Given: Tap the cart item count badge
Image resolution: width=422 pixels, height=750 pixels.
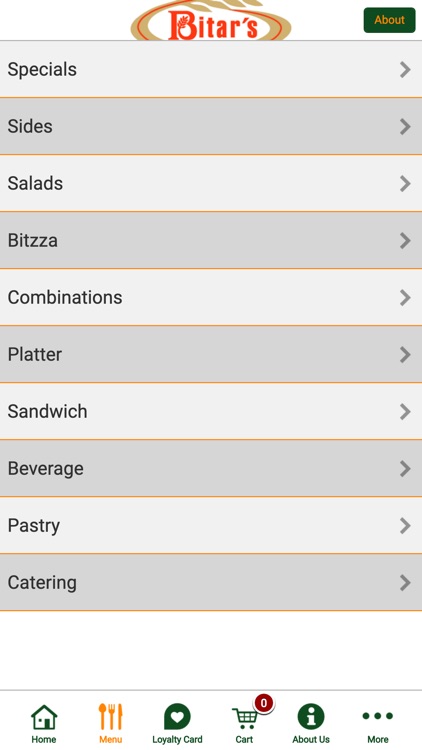Looking at the screenshot, I should click(x=264, y=704).
